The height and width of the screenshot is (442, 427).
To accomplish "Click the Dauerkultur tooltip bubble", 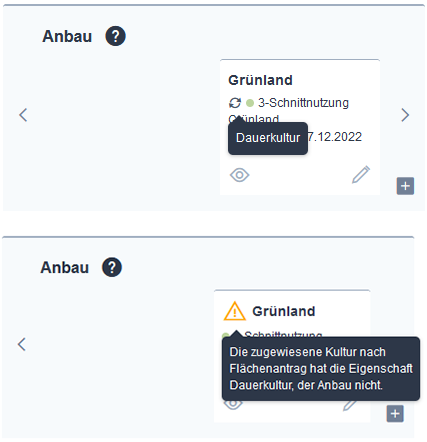I will [x=268, y=138].
